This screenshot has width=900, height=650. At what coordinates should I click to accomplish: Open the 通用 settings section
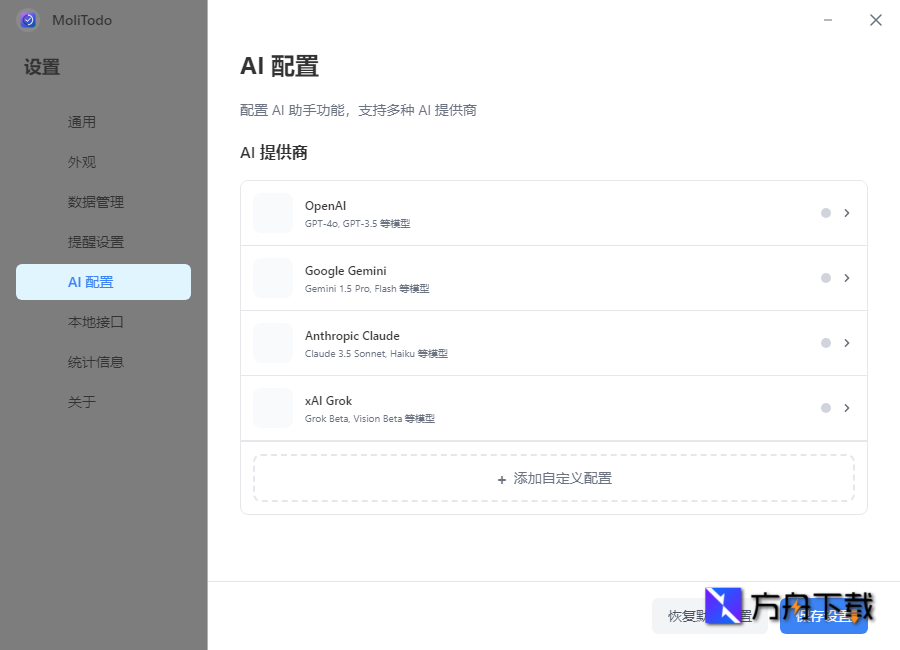point(82,121)
